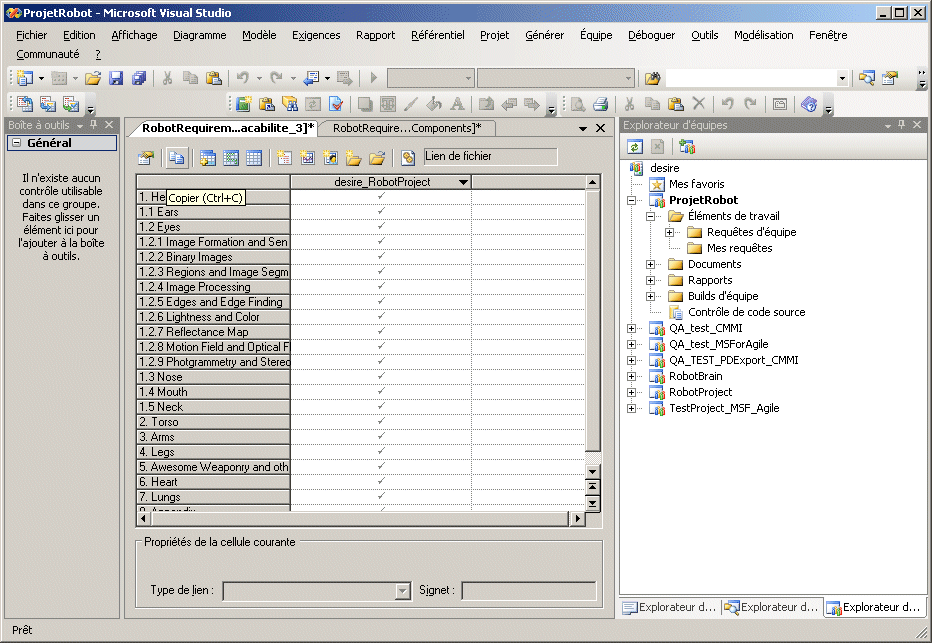Switch to the RobotRequire...Components tab
This screenshot has width=932, height=643.
[x=406, y=128]
